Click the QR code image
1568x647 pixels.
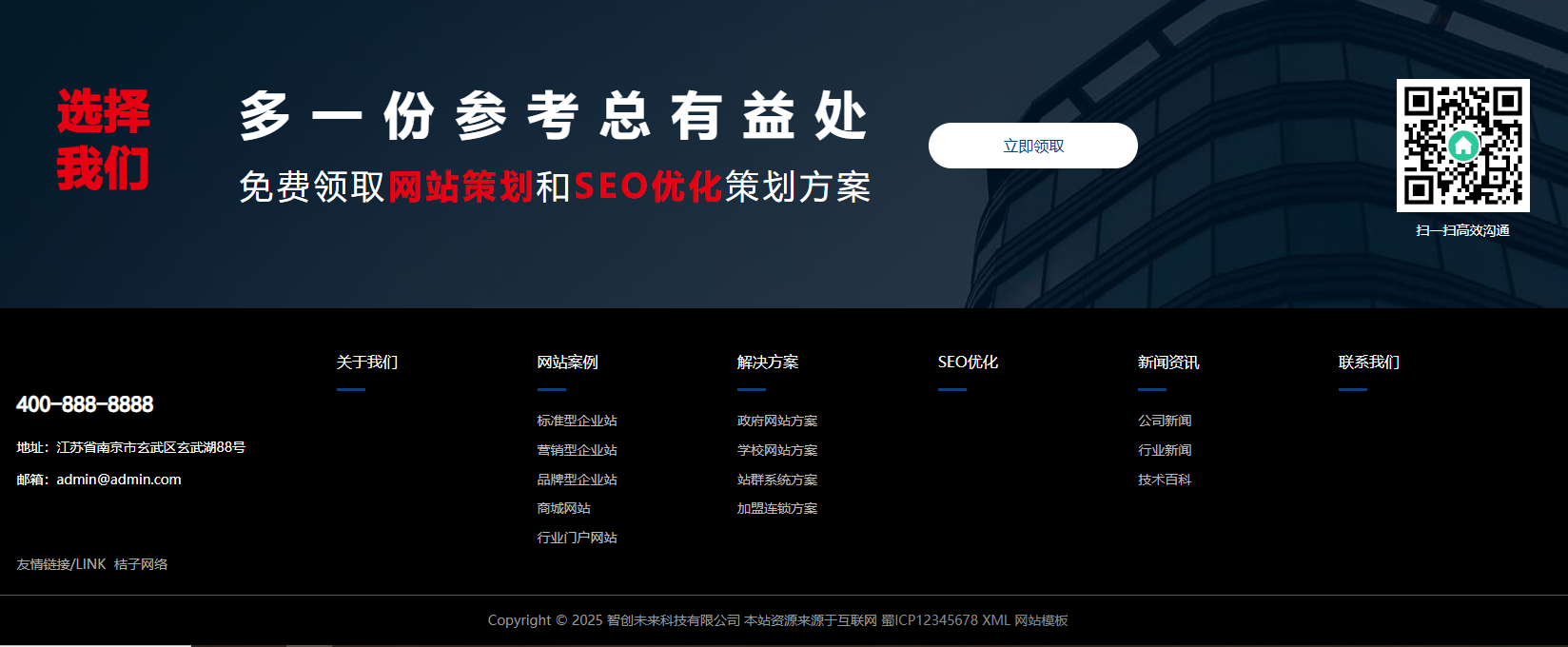[x=1462, y=146]
